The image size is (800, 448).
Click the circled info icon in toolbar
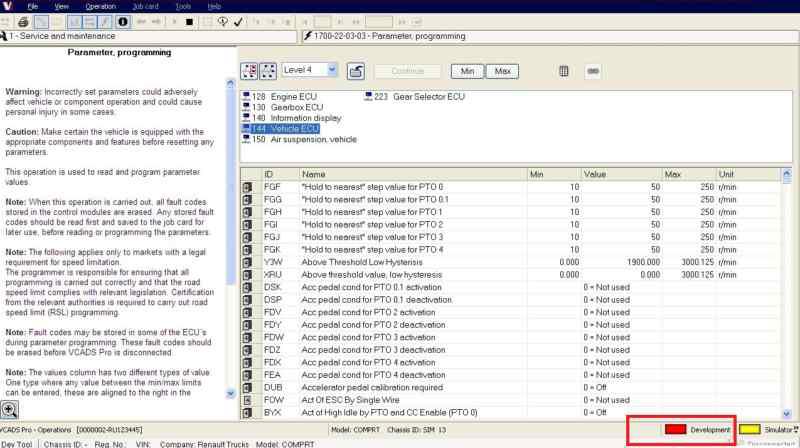123,21
